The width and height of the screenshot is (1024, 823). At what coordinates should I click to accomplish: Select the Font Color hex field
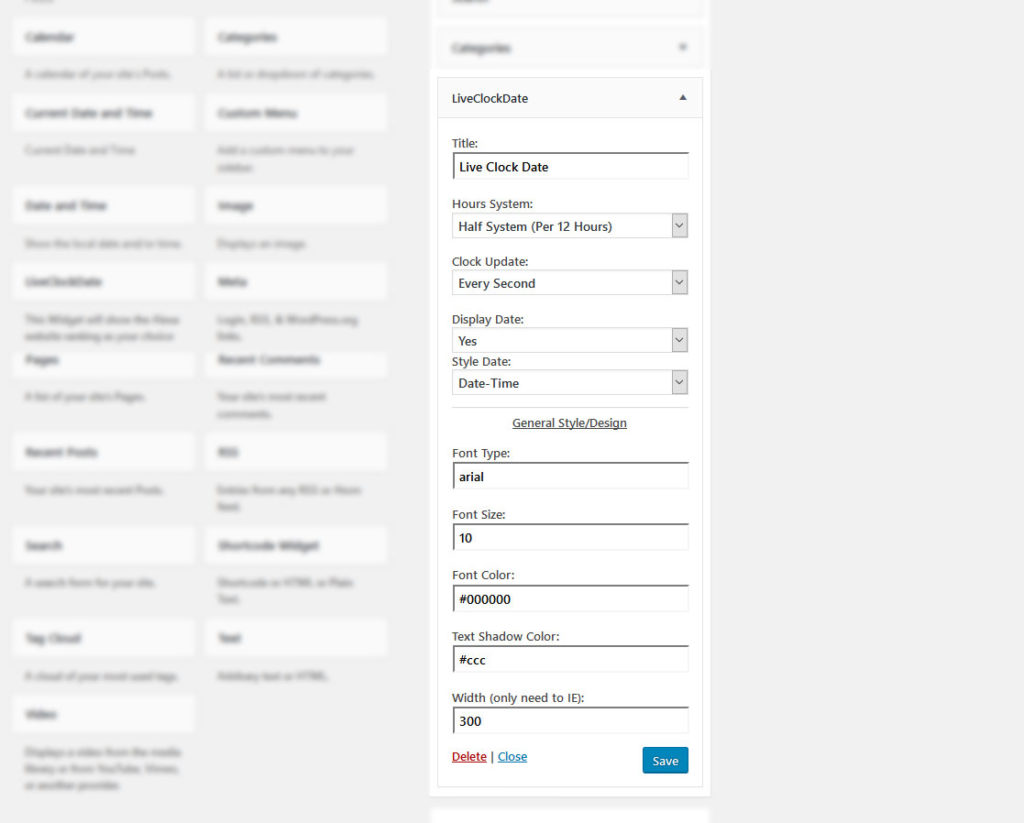(570, 599)
